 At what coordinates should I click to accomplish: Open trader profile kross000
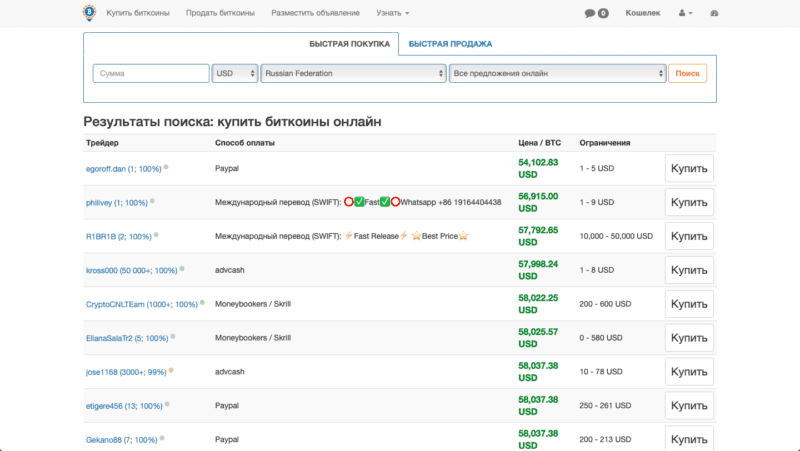tap(132, 270)
